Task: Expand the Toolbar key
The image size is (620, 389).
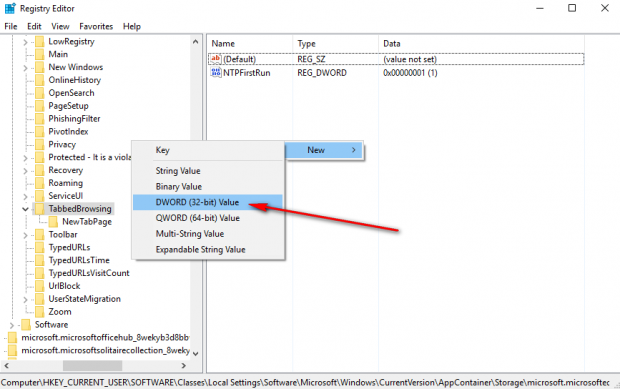Action: pyautogui.click(x=25, y=235)
